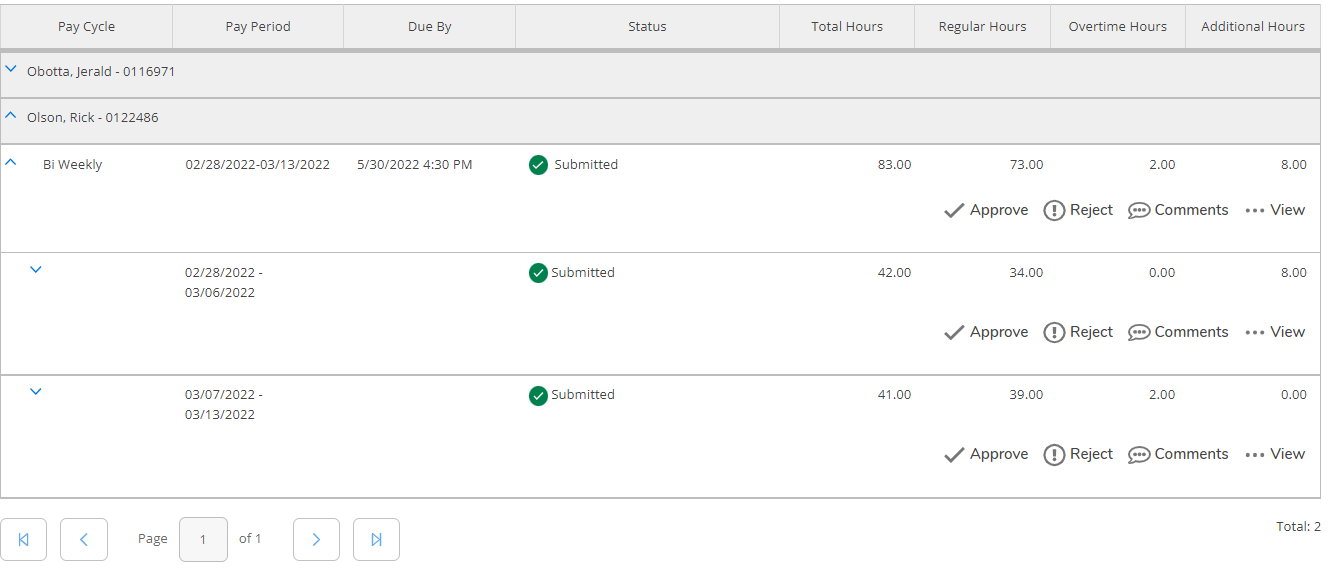Expand Obotta, Jerald employee group
1332x578 pixels.
(x=11, y=70)
